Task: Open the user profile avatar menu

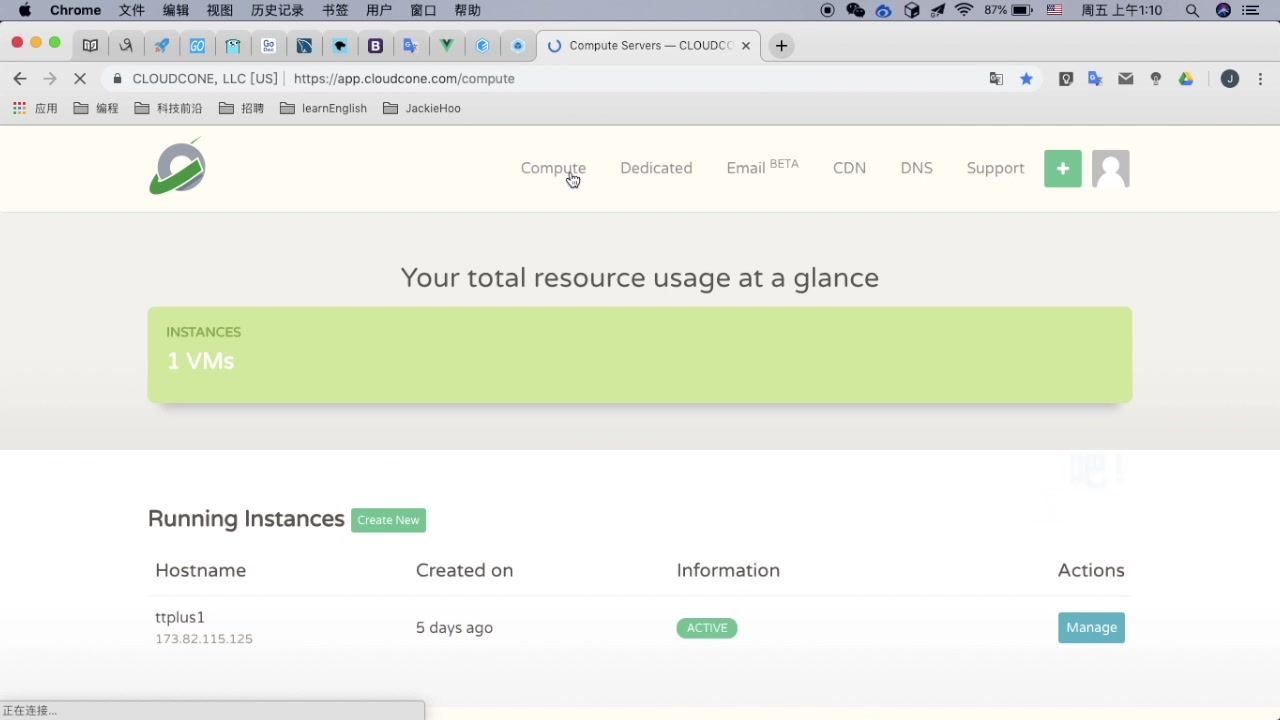Action: pyautogui.click(x=1110, y=169)
